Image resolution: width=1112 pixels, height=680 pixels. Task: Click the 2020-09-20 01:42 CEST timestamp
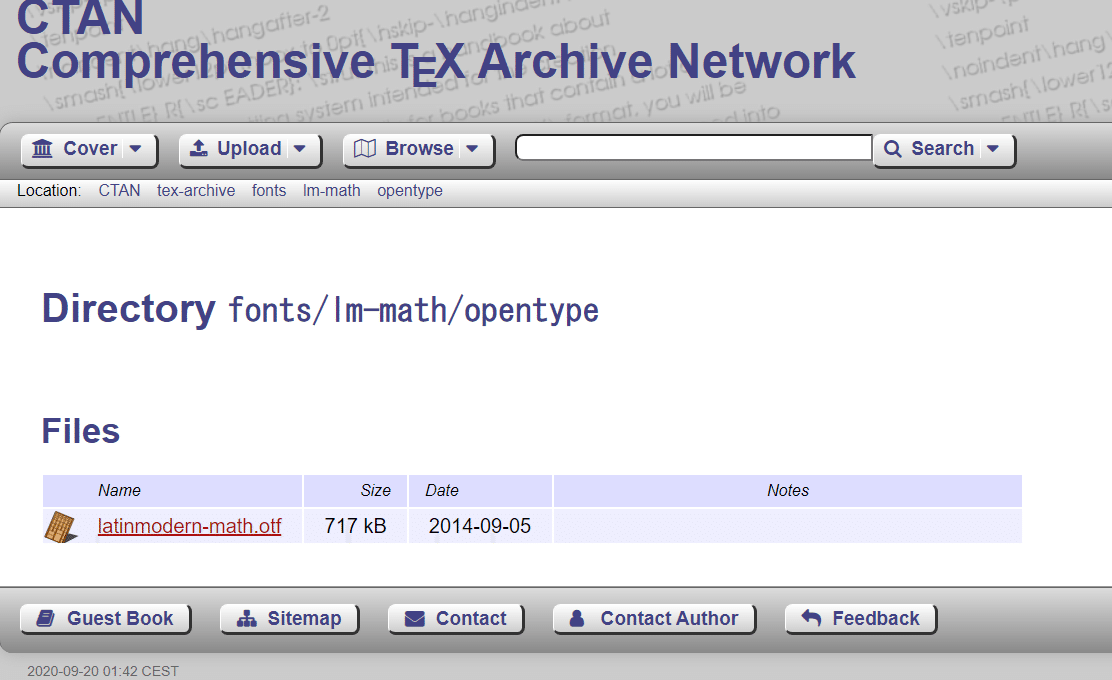pyautogui.click(x=103, y=671)
